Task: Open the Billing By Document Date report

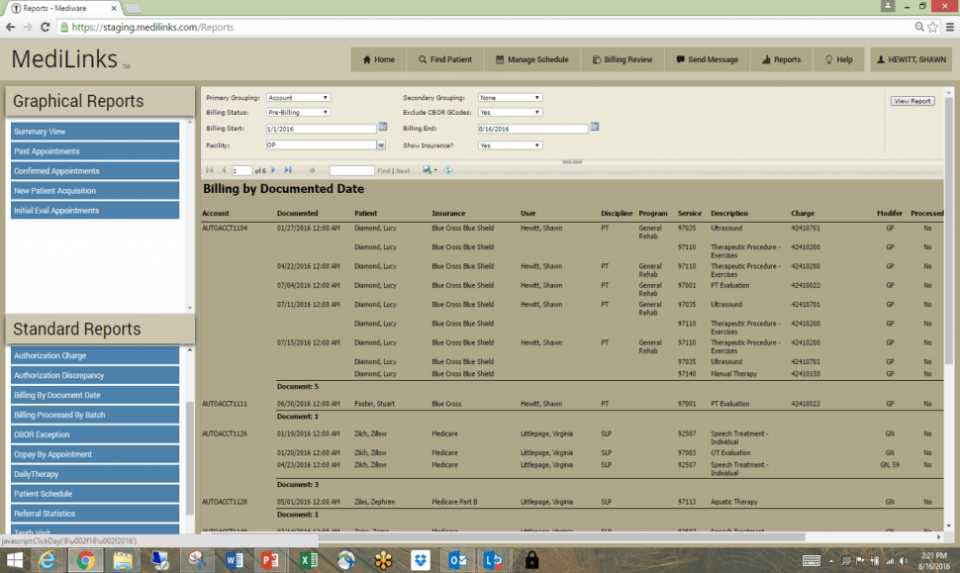Action: pos(95,395)
